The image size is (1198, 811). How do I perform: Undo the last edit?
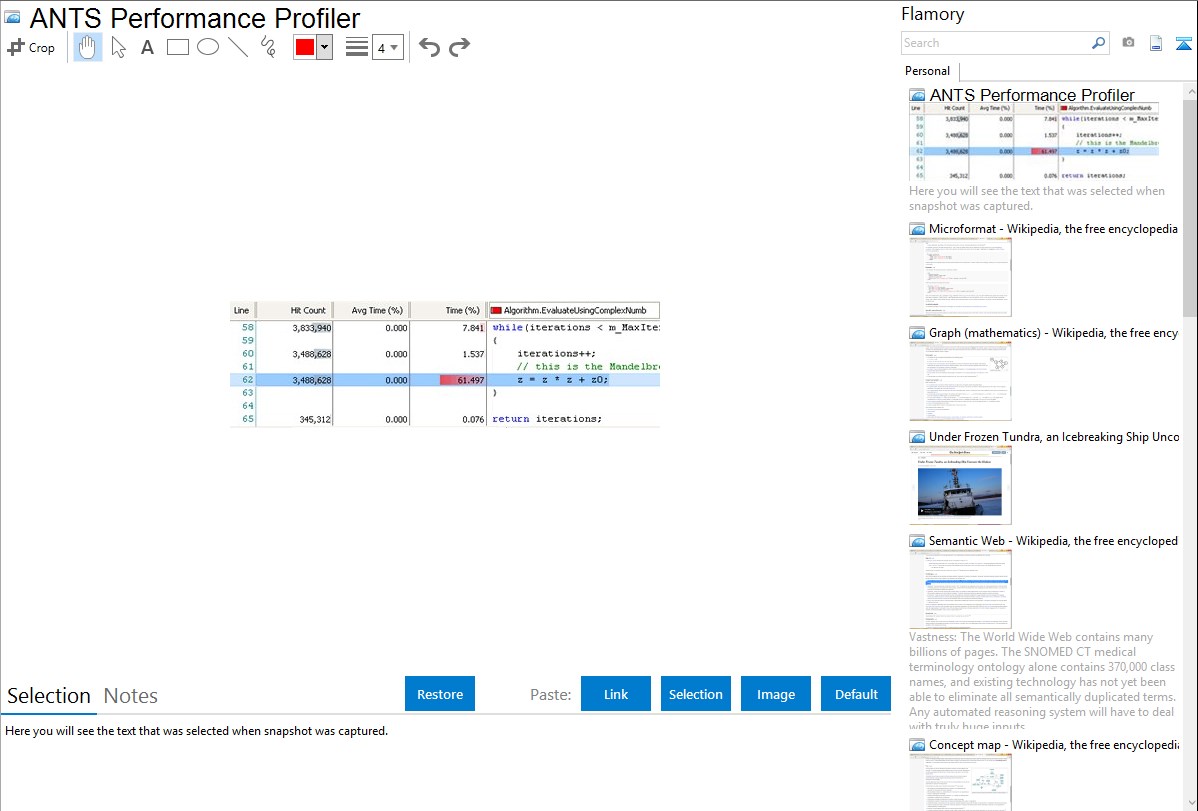[x=429, y=47]
